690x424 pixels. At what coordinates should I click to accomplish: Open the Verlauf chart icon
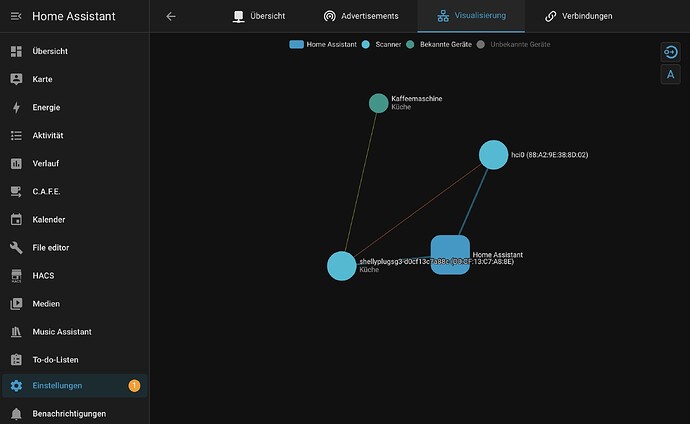pyautogui.click(x=16, y=164)
